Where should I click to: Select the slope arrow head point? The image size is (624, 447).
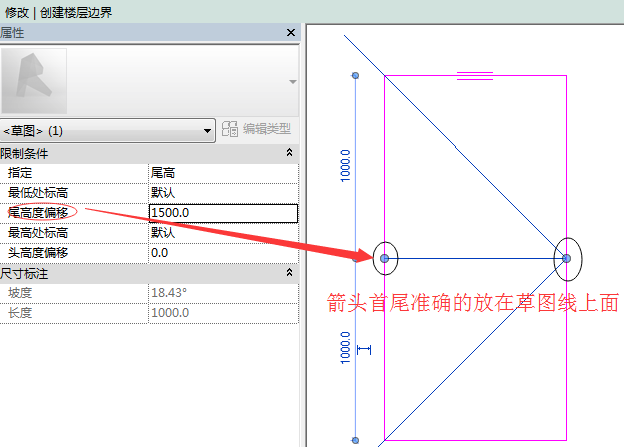[x=566, y=258]
